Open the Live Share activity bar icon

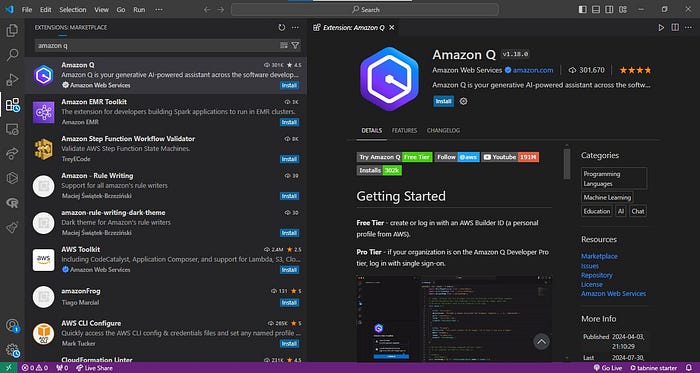12,154
